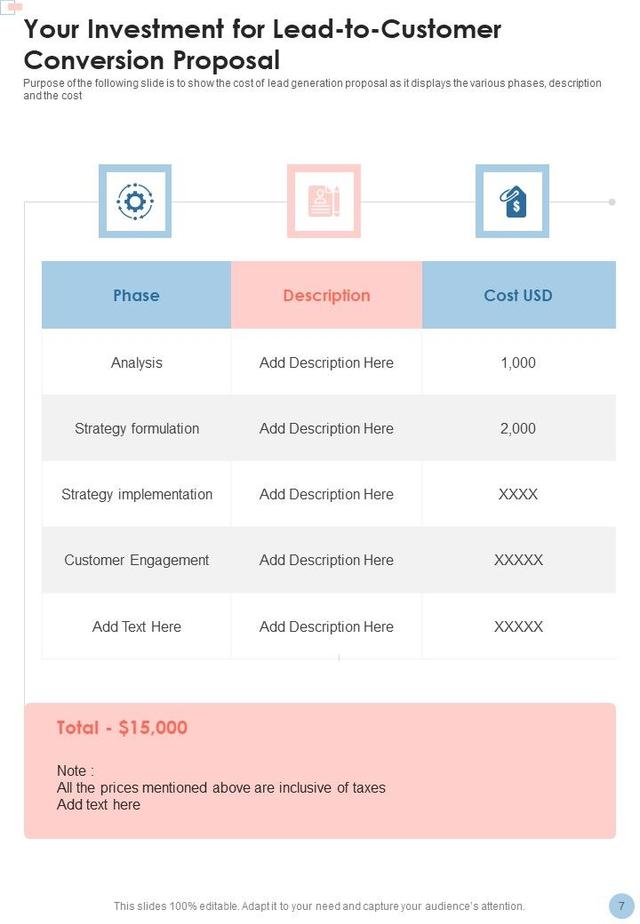The image size is (640, 924).
Task: Select the Phase column header
Action: 136,295
